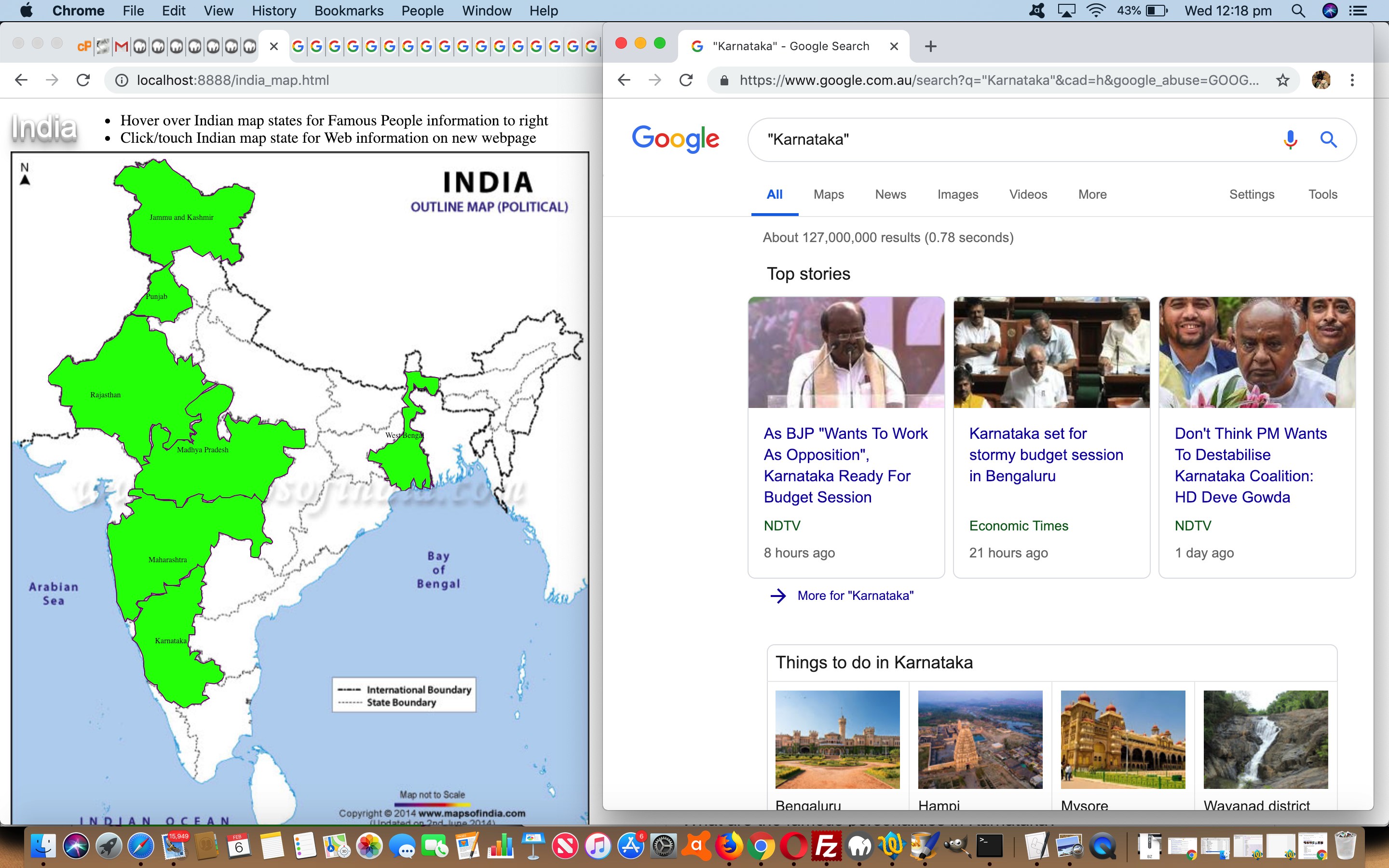1389x868 pixels.
Task: Open the Hampi thumbnail under Things to do
Action: coord(980,739)
